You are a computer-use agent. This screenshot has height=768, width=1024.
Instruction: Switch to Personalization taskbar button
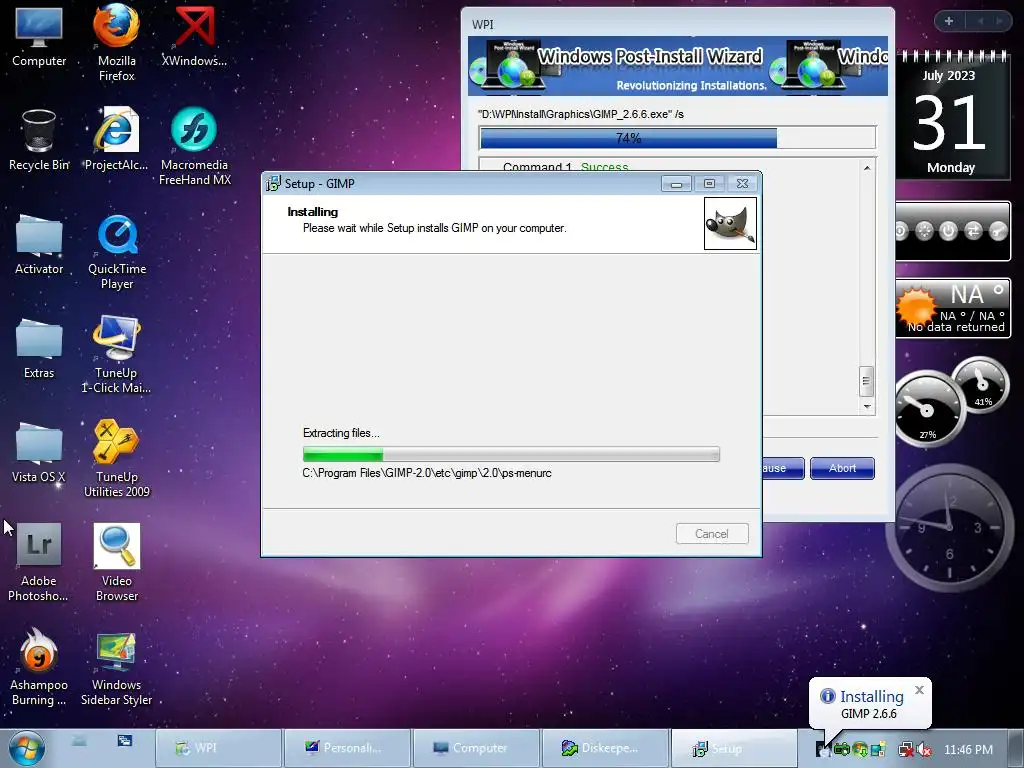[347, 748]
